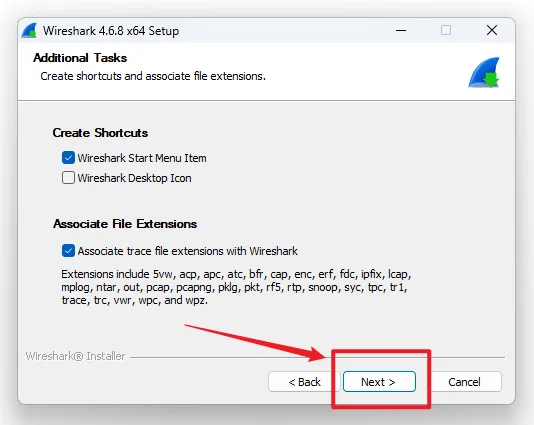This screenshot has width=534, height=425.
Task: Click the 'Associate File Extensions' section heading
Action: click(x=125, y=224)
